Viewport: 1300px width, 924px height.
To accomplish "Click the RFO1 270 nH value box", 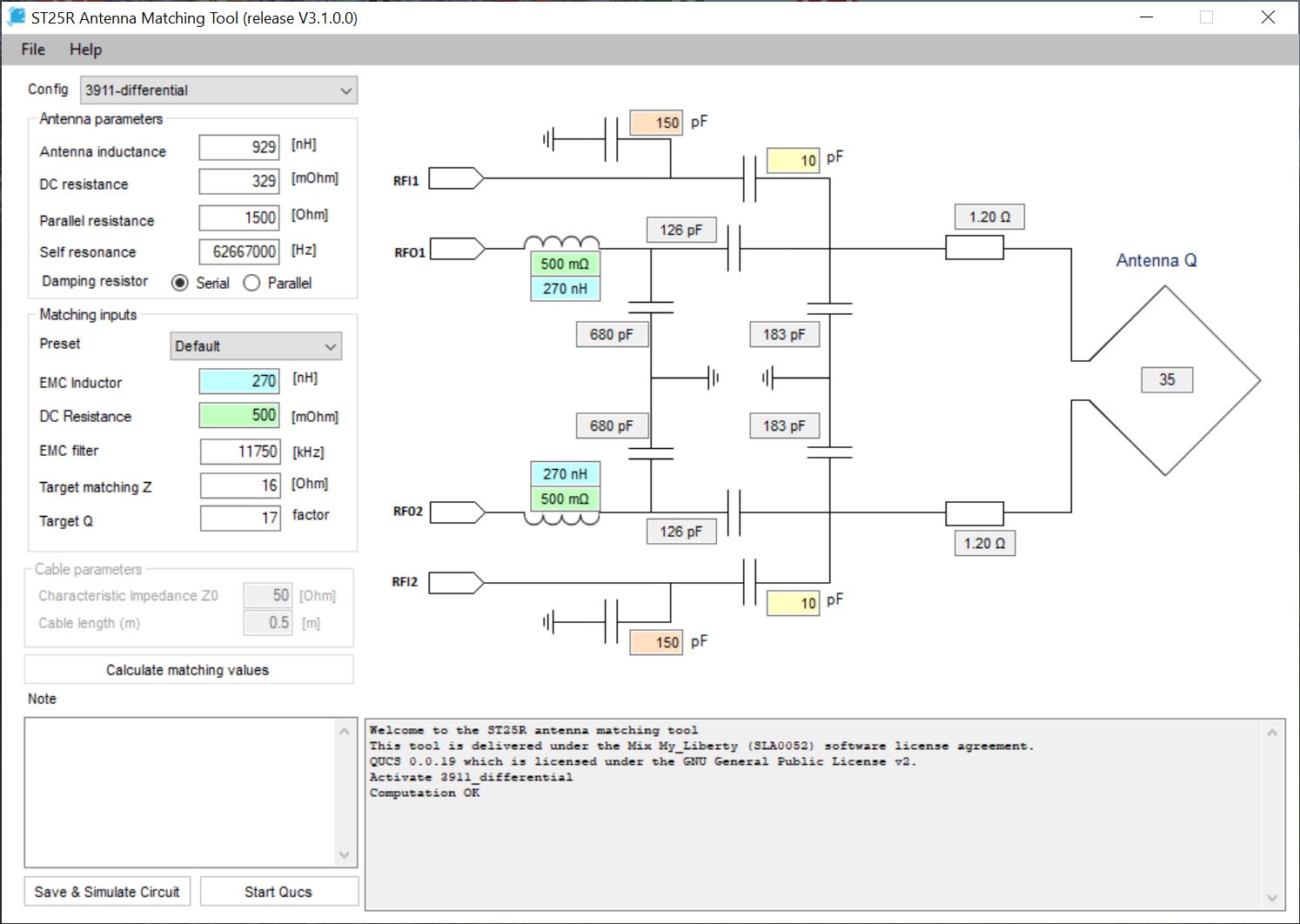I will [565, 288].
